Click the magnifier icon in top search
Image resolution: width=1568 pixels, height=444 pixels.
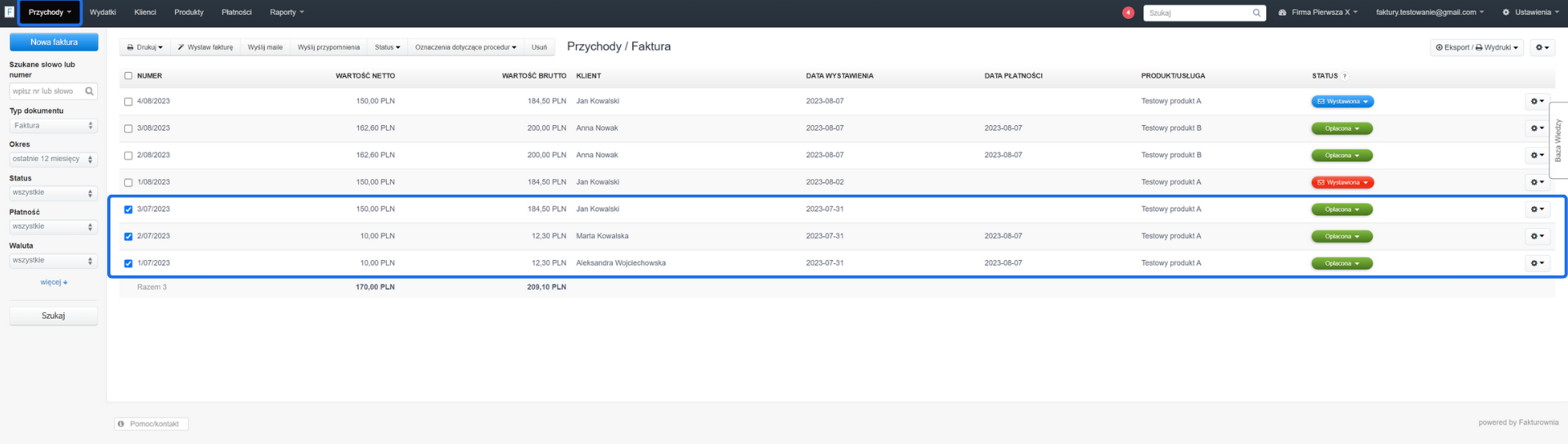(1256, 13)
